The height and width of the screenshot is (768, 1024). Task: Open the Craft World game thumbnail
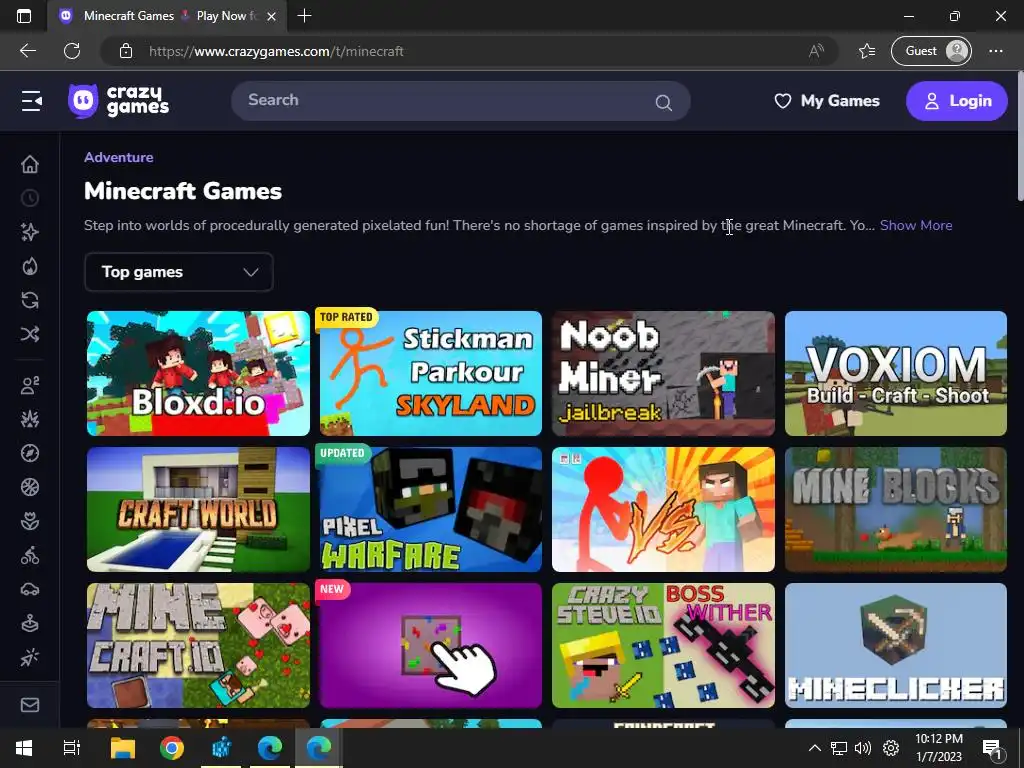(199, 509)
